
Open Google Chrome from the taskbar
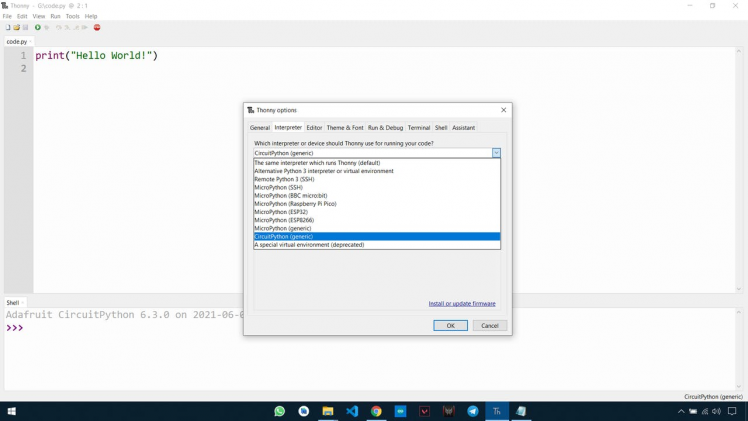[x=376, y=411]
